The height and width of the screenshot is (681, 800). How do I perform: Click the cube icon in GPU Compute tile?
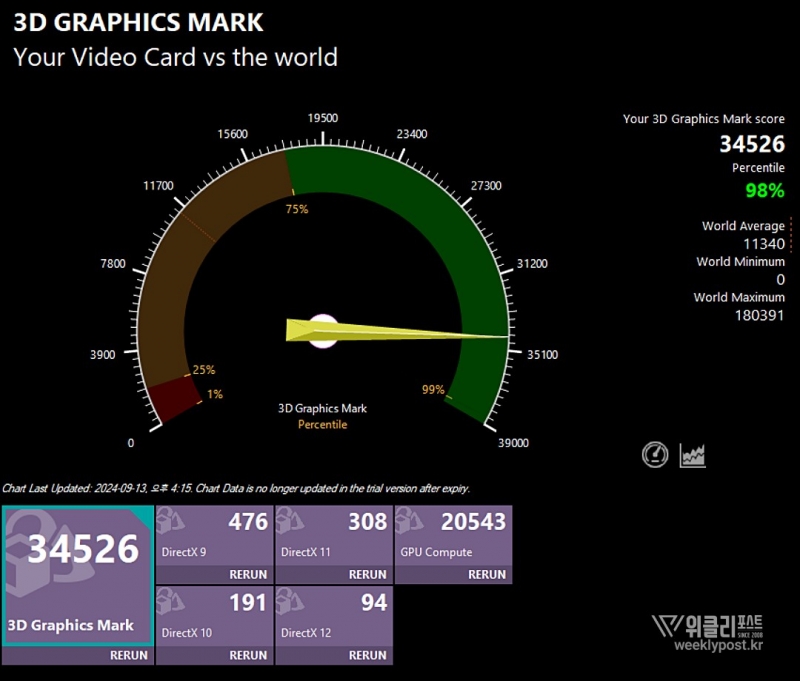(409, 520)
